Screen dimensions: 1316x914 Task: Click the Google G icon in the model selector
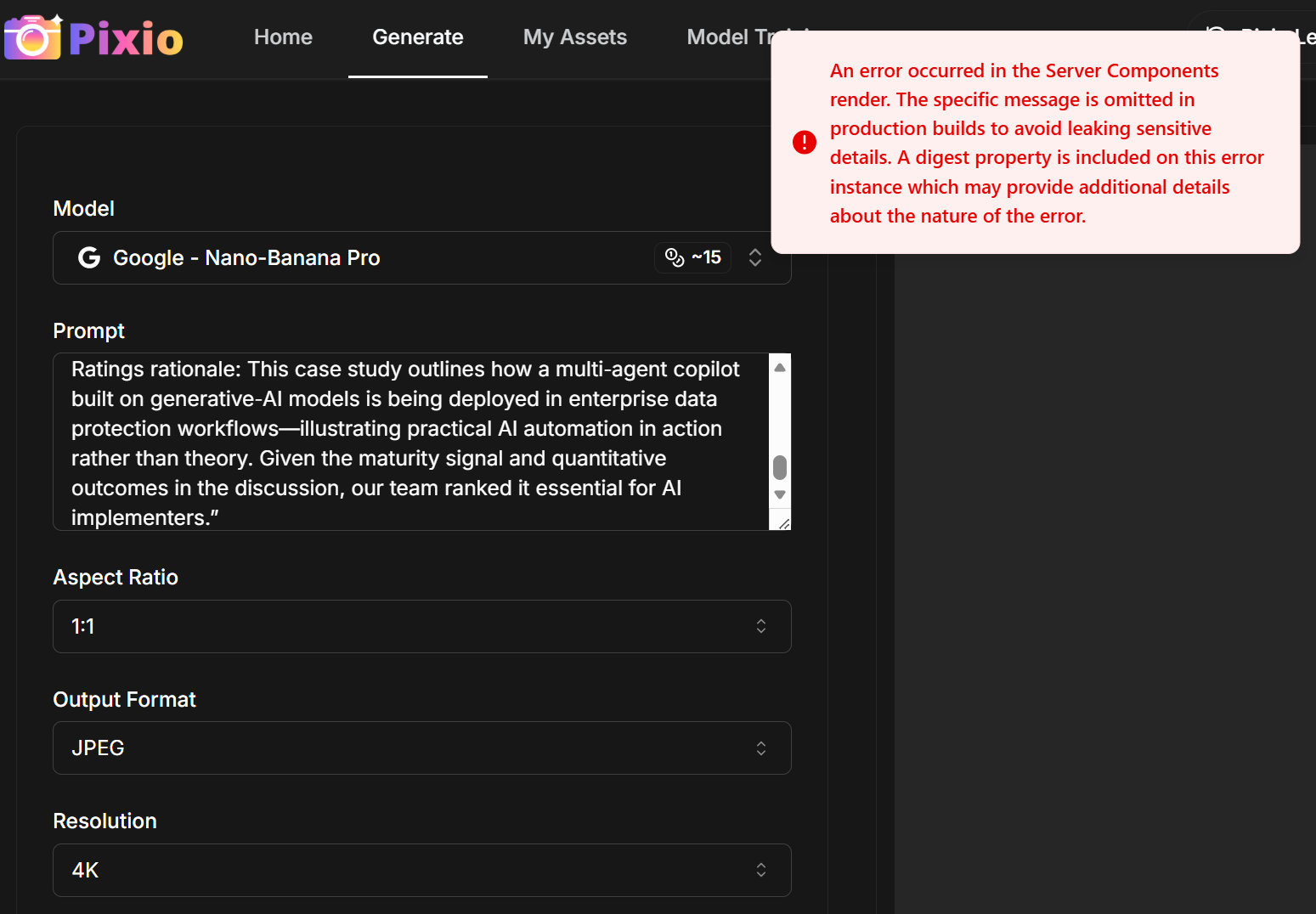tap(89, 257)
